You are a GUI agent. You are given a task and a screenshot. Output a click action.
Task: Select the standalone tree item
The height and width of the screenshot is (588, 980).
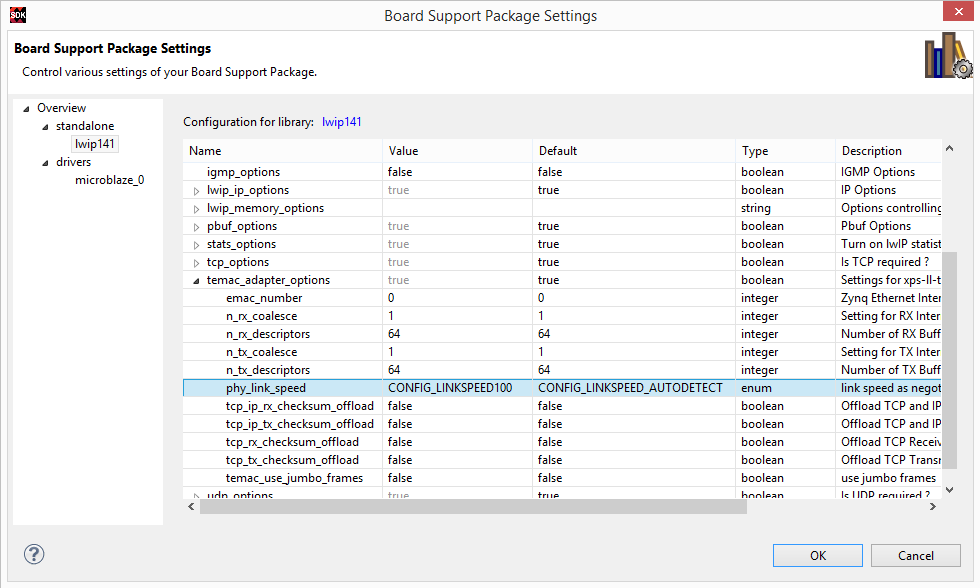tap(85, 126)
